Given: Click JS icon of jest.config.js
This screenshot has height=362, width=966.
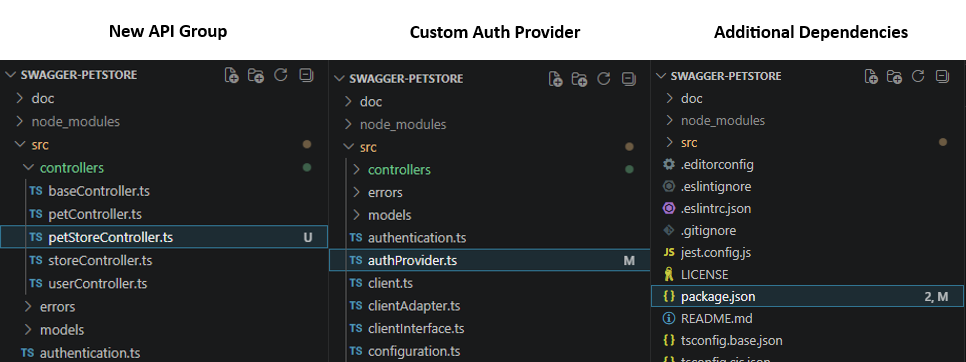Looking at the screenshot, I should 668,252.
